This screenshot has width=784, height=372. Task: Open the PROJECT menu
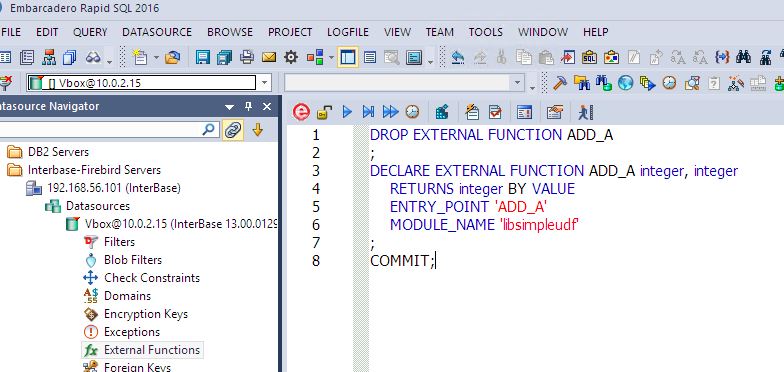coord(290,32)
